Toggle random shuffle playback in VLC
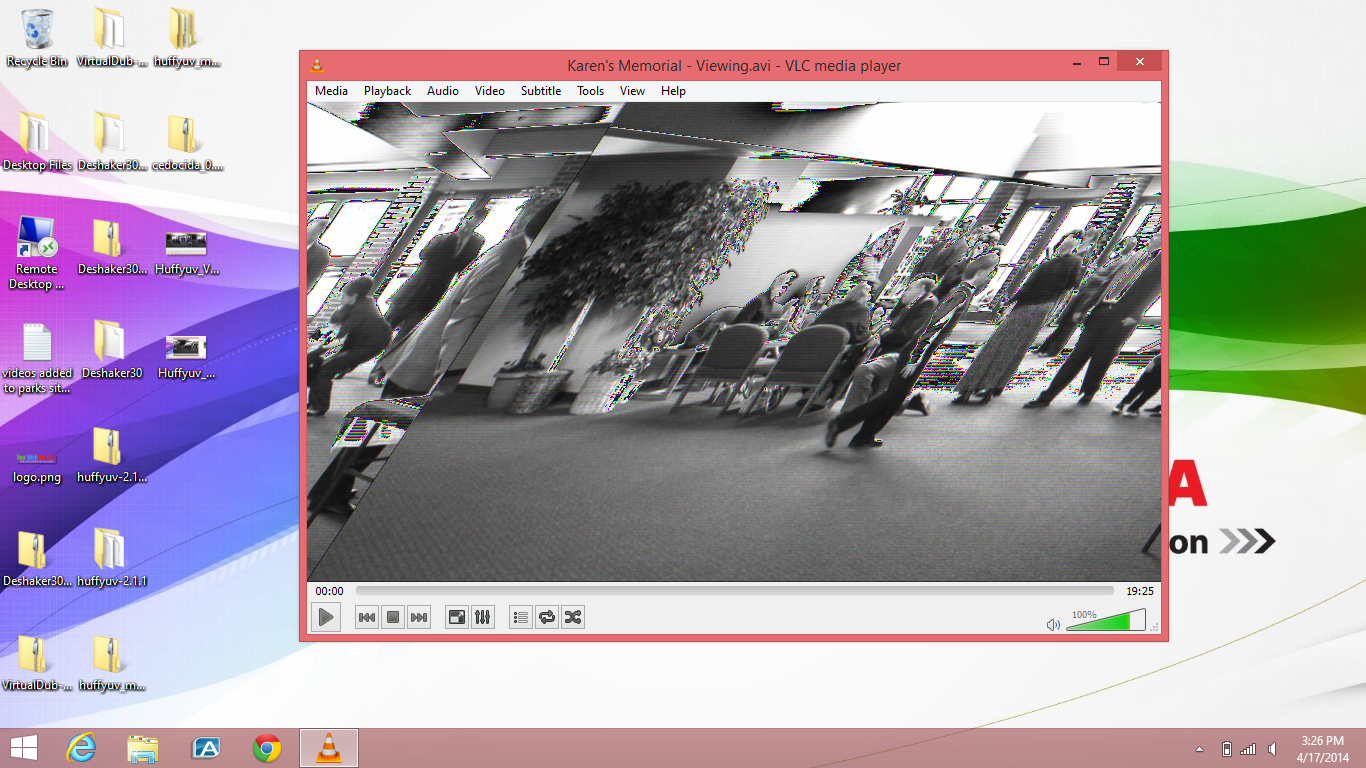The image size is (1366, 768). [572, 617]
